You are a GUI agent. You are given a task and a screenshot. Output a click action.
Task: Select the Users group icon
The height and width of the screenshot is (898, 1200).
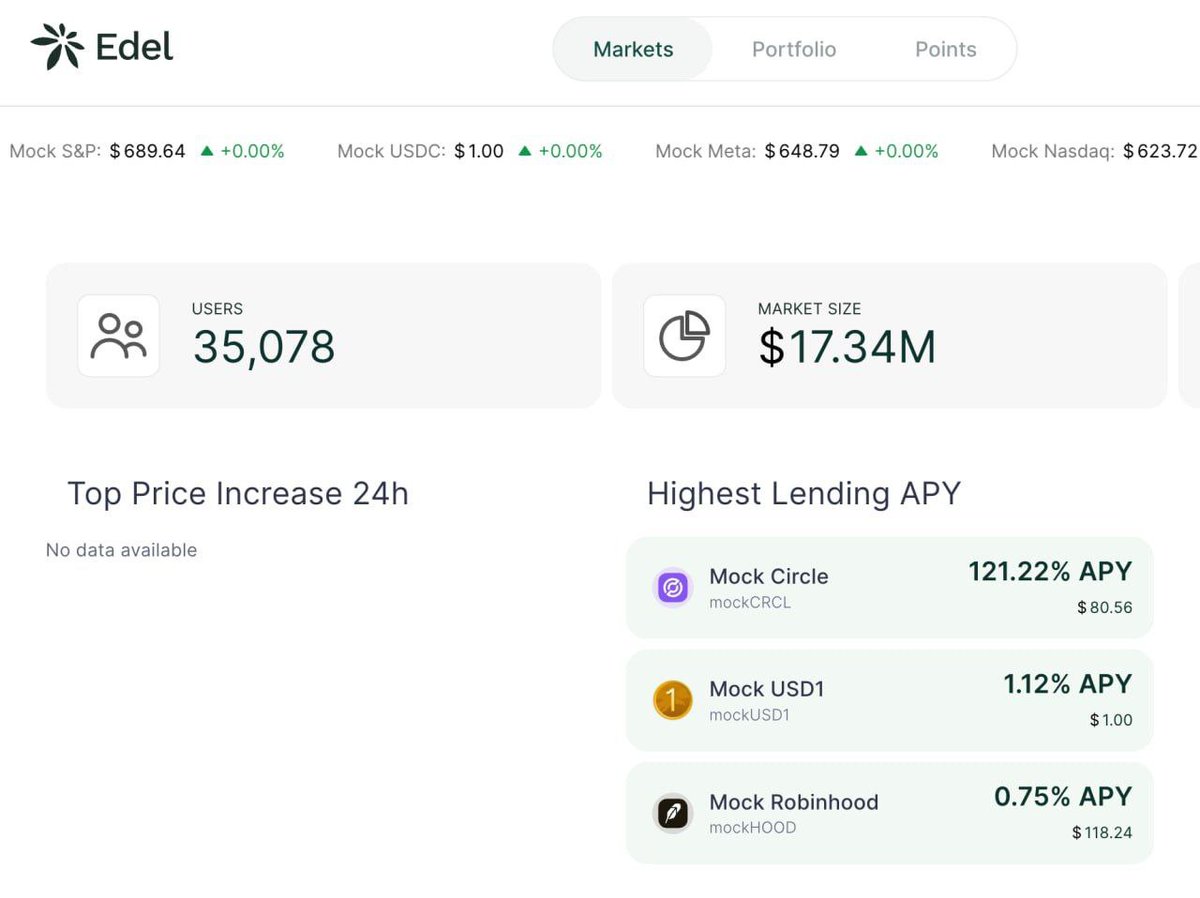pos(118,336)
